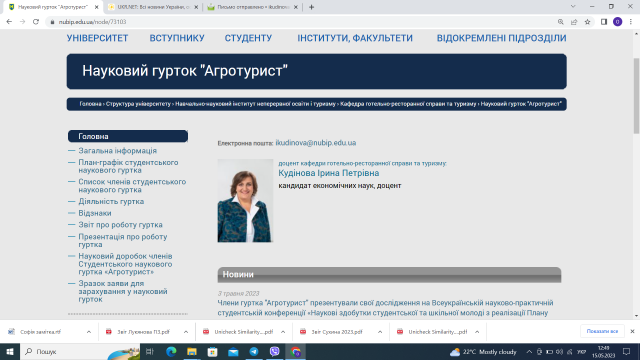Viewport: 640px width, 360px height.
Task: Open 'Зразок заяви для зарахування' link
Action: (x=123, y=291)
